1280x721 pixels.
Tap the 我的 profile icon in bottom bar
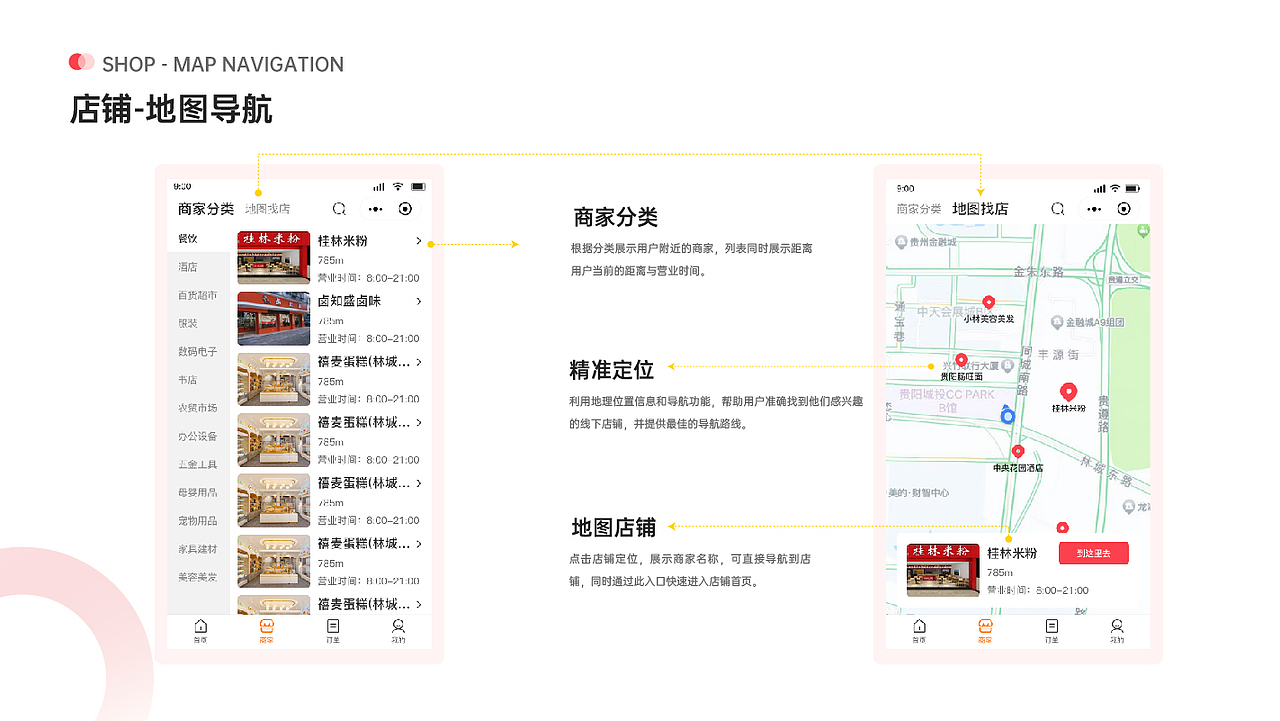click(399, 627)
